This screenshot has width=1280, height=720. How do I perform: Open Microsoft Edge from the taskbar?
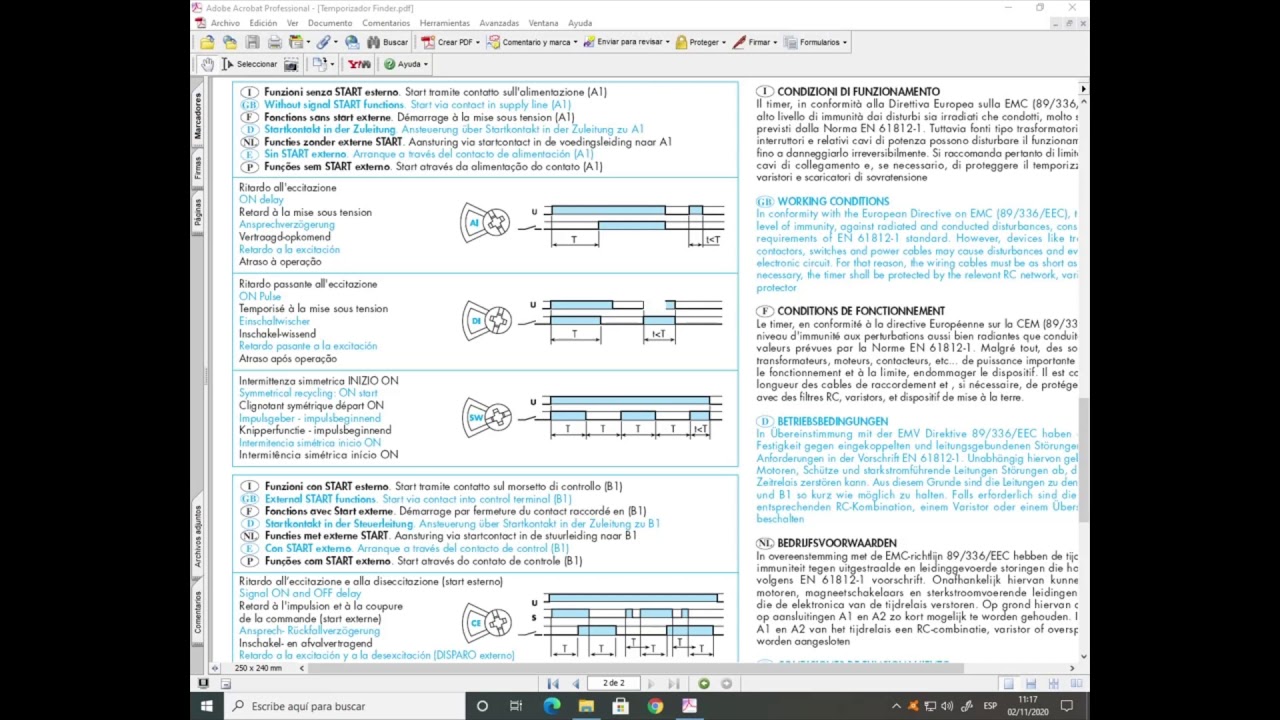[x=551, y=706]
